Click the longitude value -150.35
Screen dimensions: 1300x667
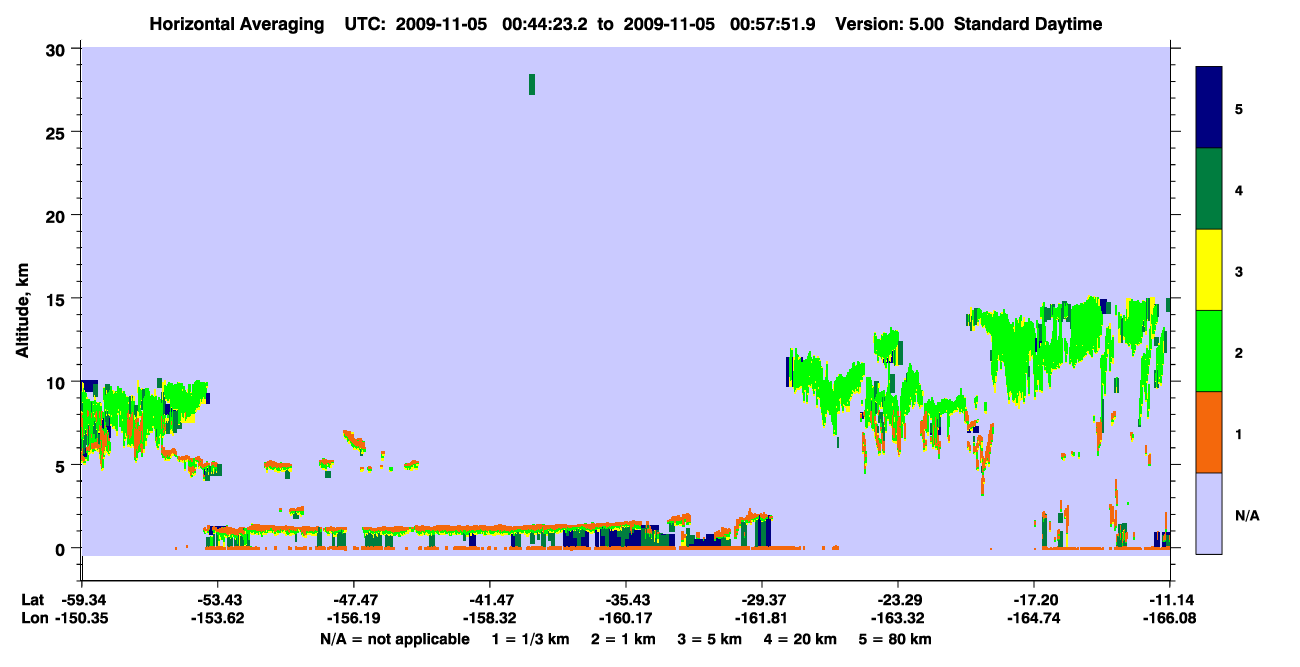coord(81,619)
